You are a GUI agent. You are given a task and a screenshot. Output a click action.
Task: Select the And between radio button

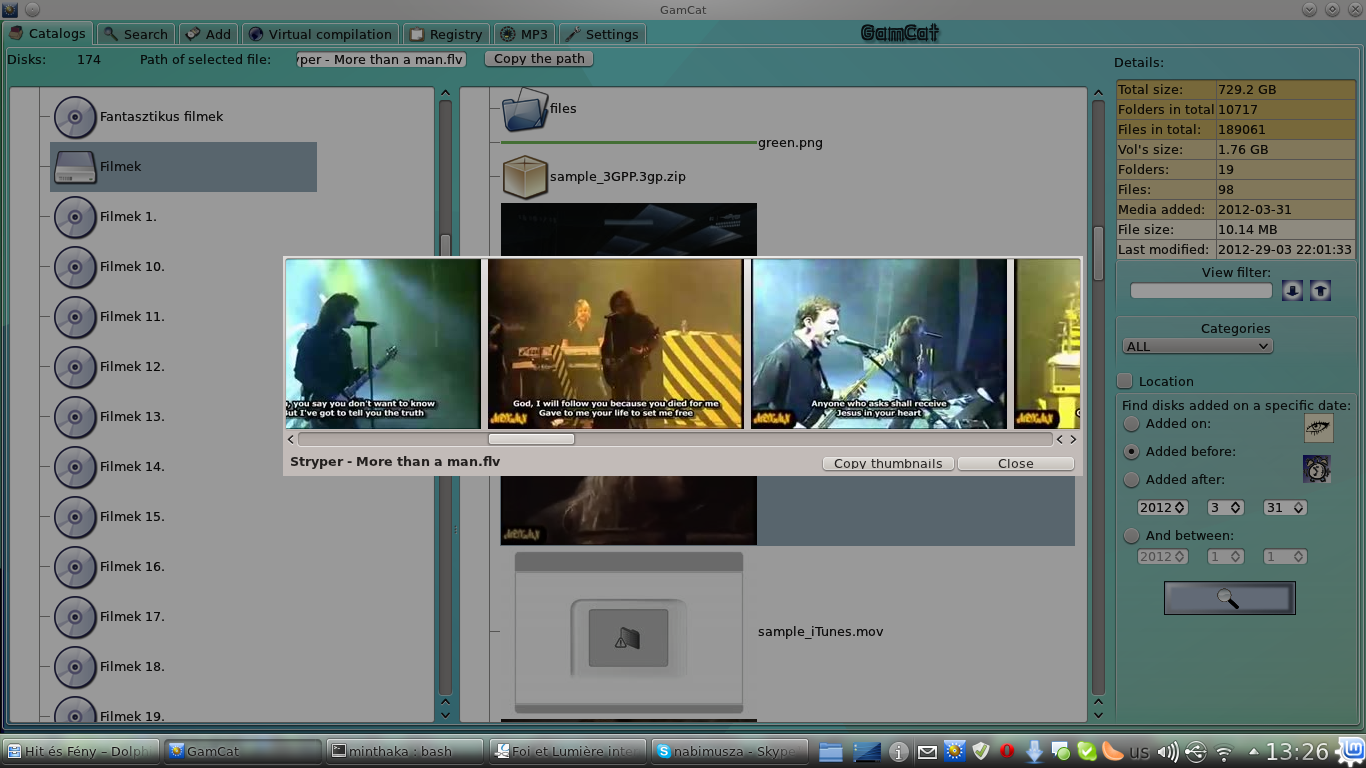tap(1131, 536)
